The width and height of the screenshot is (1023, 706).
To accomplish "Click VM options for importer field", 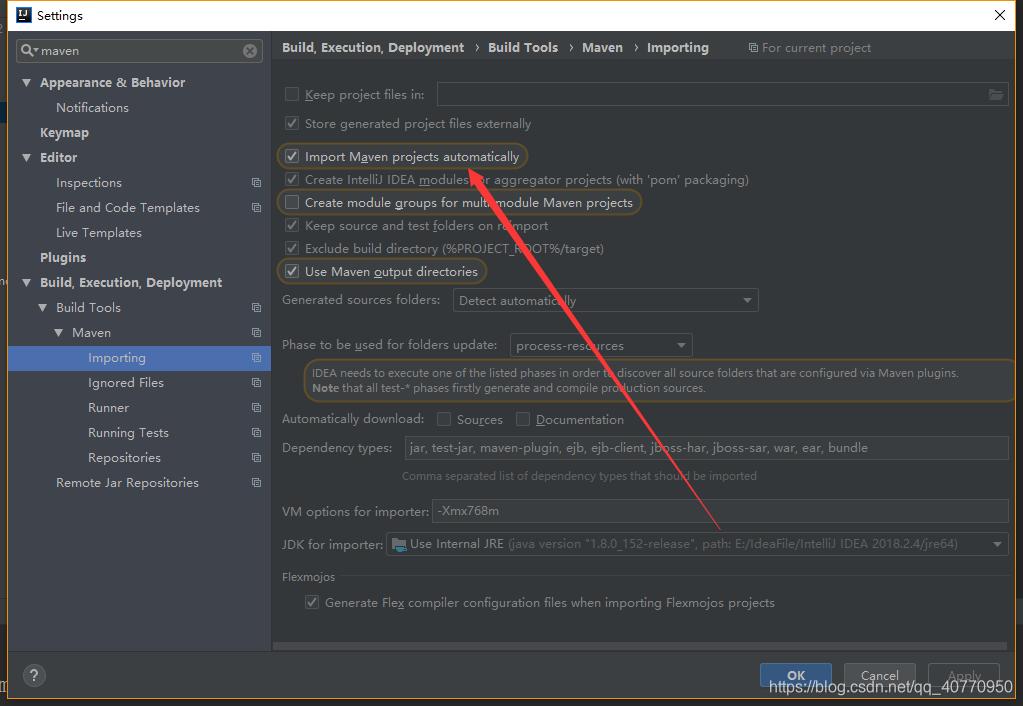I will [x=720, y=511].
